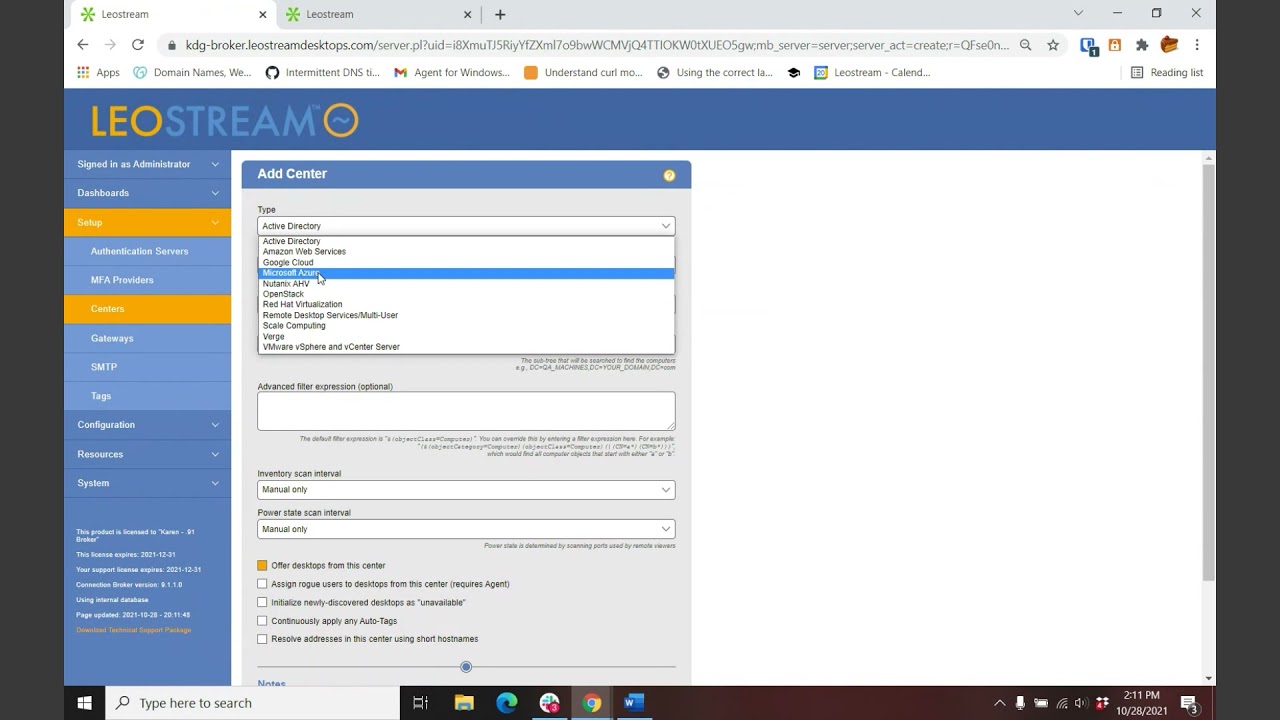Click the Domain Names bookmark
This screenshot has height=720, width=1280.
[x=192, y=72]
